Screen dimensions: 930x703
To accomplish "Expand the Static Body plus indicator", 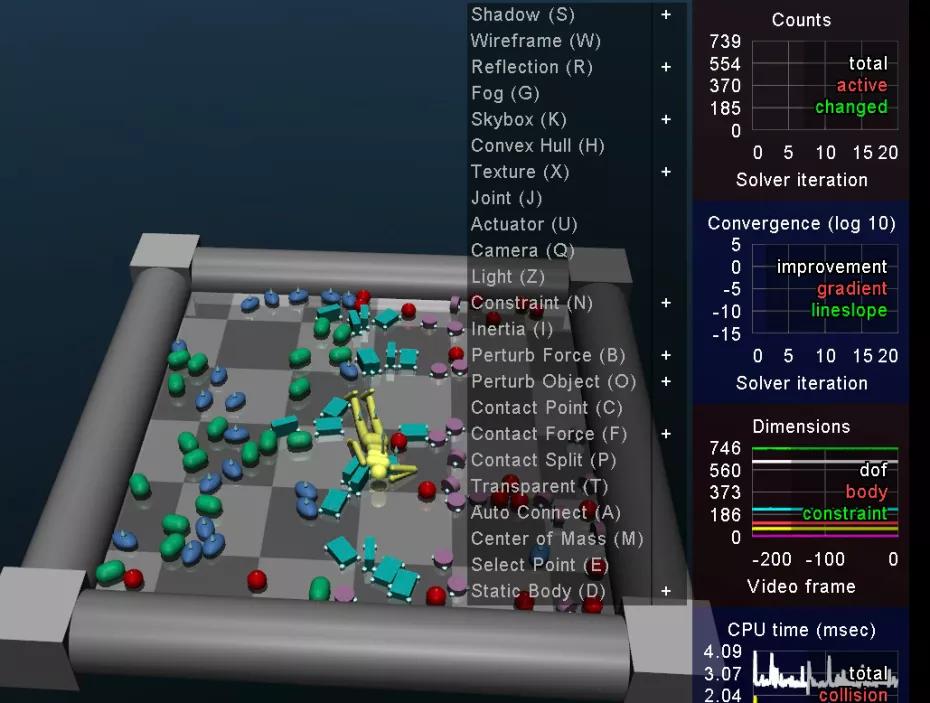I will [666, 591].
